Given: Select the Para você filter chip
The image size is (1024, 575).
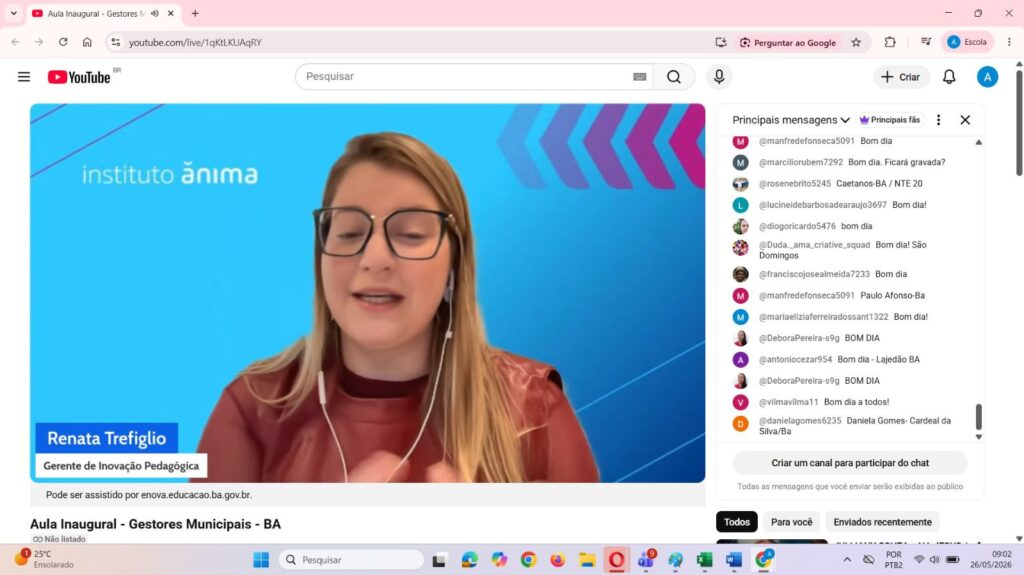Looking at the screenshot, I should tap(792, 522).
